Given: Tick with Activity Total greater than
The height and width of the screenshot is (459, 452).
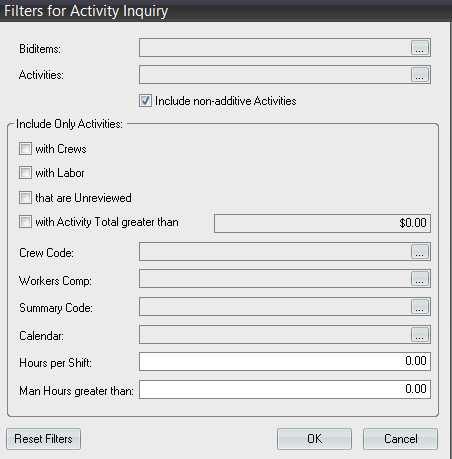Looking at the screenshot, I should coord(25,222).
